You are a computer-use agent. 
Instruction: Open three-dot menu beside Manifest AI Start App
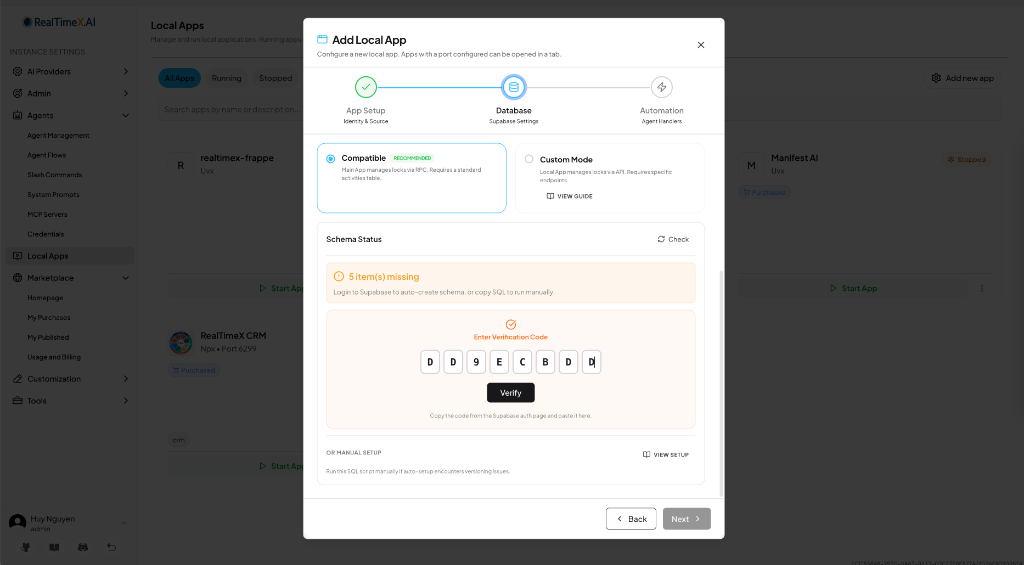[x=982, y=288]
